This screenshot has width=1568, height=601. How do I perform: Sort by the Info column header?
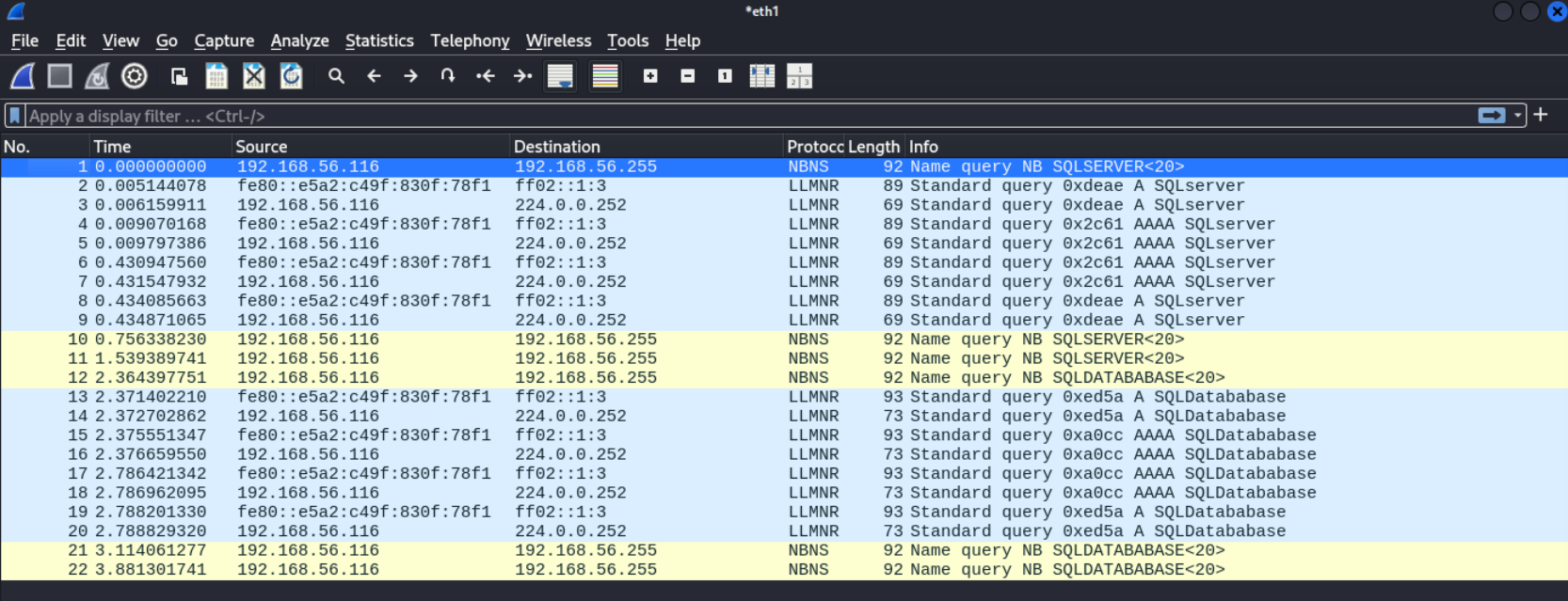pos(1236,147)
